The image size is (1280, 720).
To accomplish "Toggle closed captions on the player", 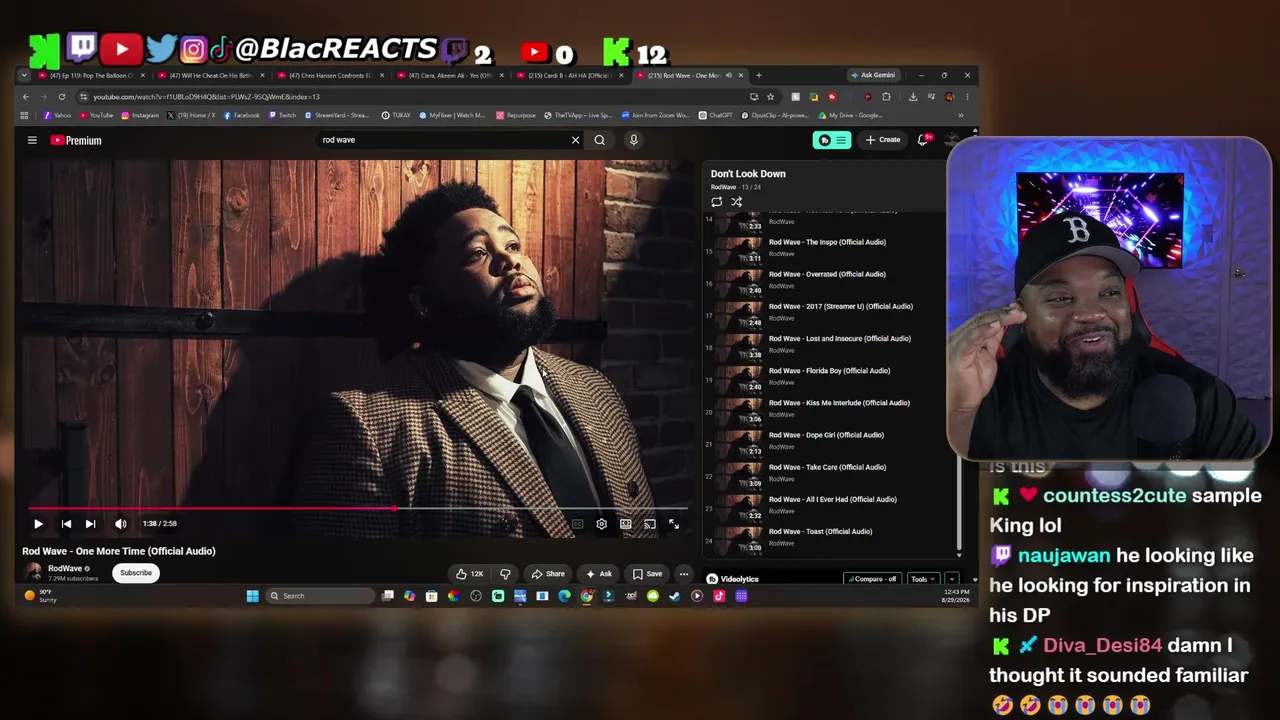I will click(577, 524).
